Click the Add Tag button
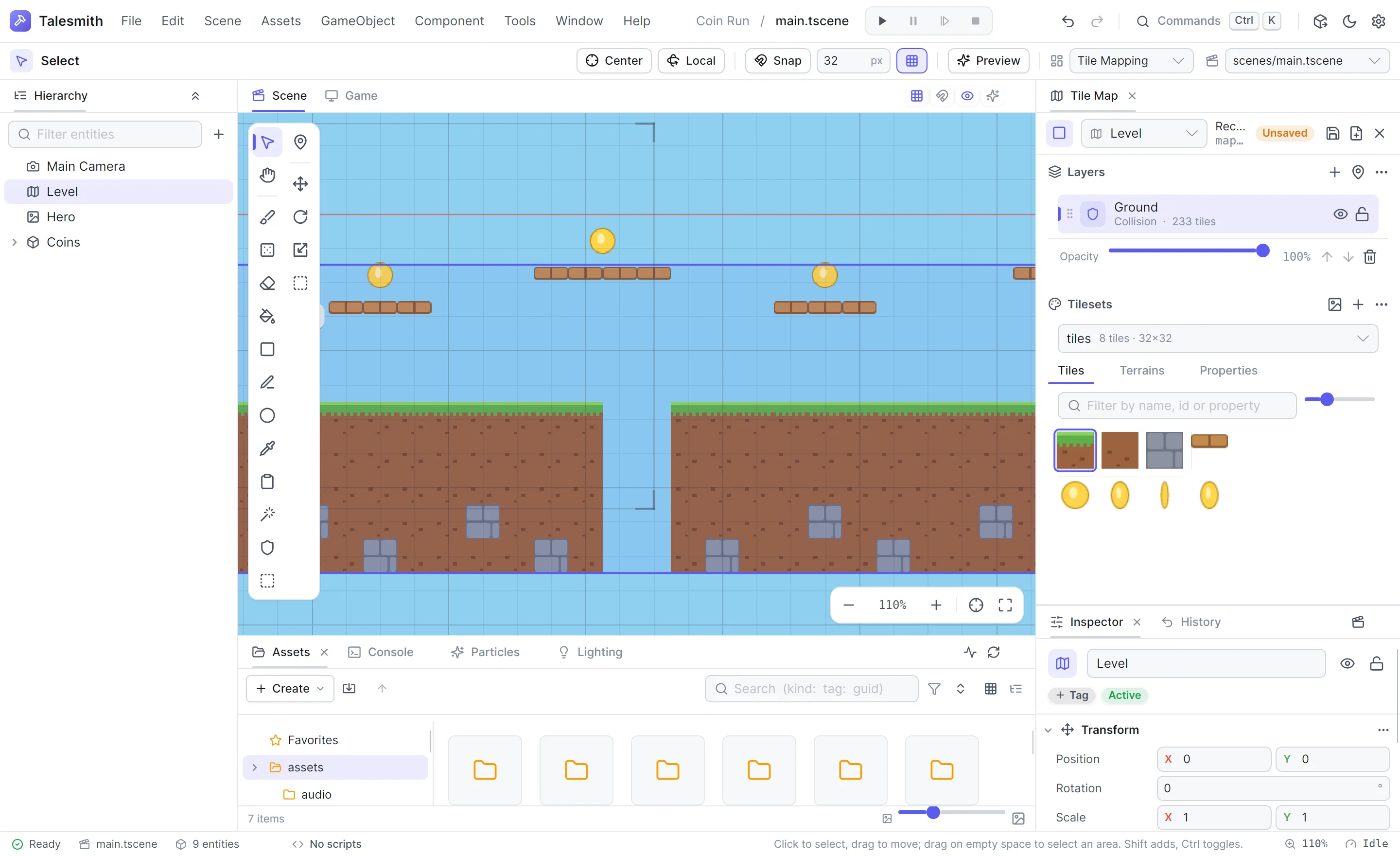 (1071, 695)
